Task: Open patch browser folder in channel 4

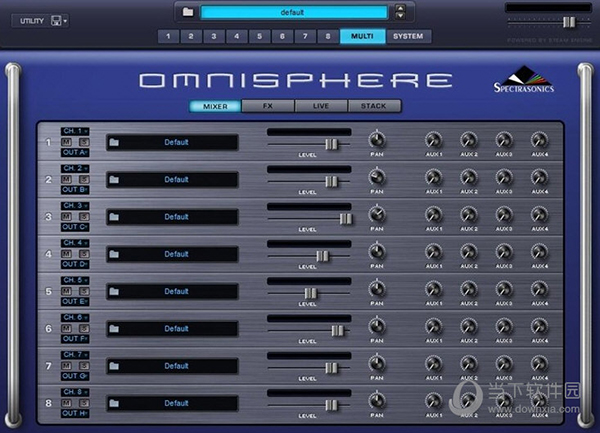Action: pyautogui.click(x=114, y=254)
